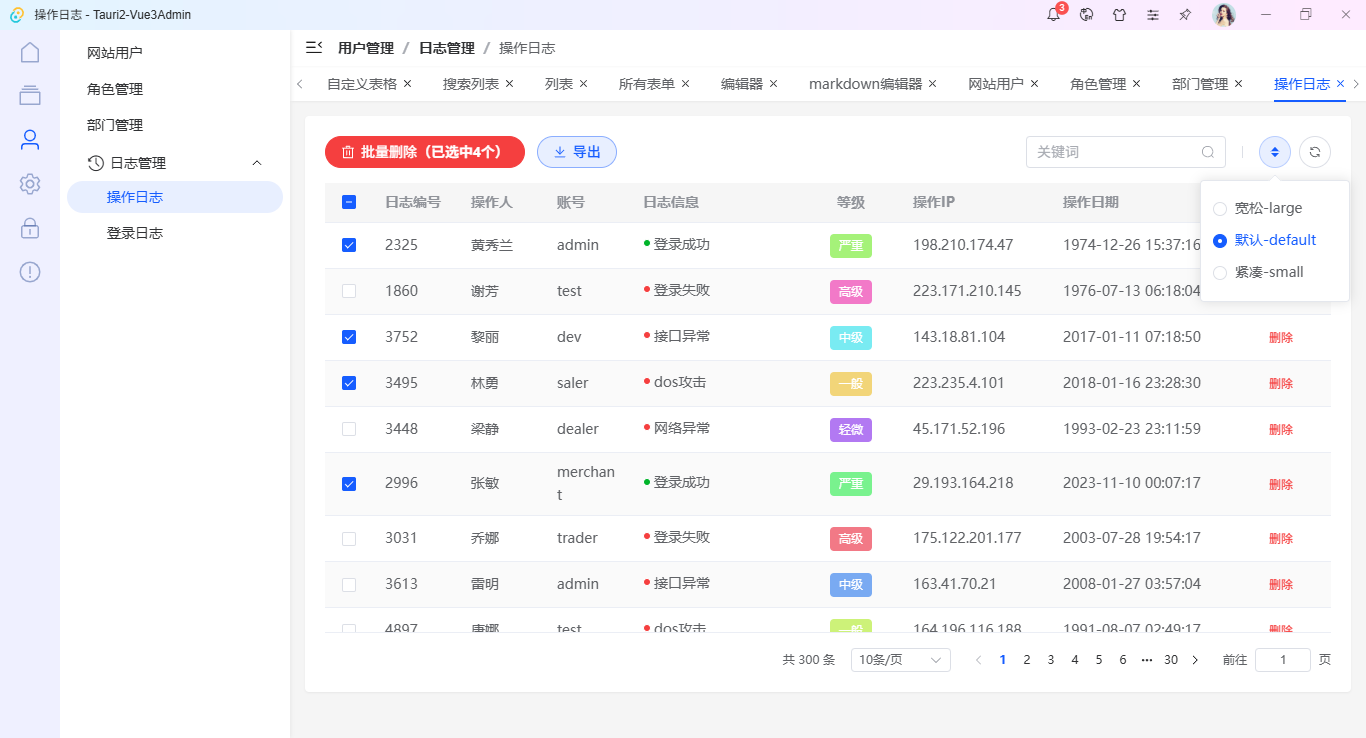Click 删除 on the 黎丽 row
The image size is (1366, 738).
click(x=1281, y=337)
